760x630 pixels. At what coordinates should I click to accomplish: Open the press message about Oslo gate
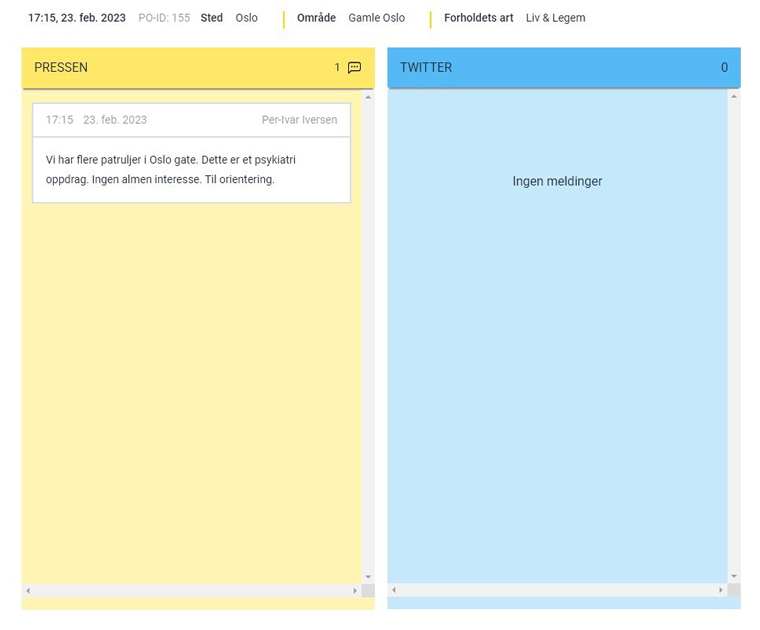pyautogui.click(x=191, y=170)
